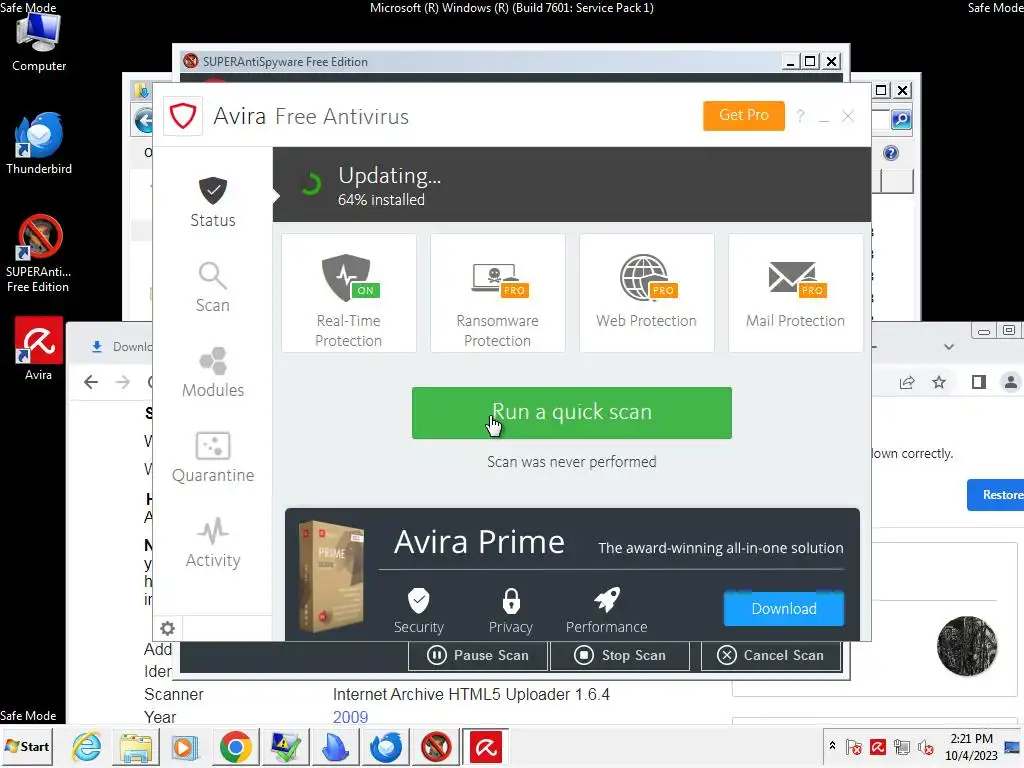Open Avira help question mark
The width and height of the screenshot is (1024, 768).
click(x=800, y=116)
